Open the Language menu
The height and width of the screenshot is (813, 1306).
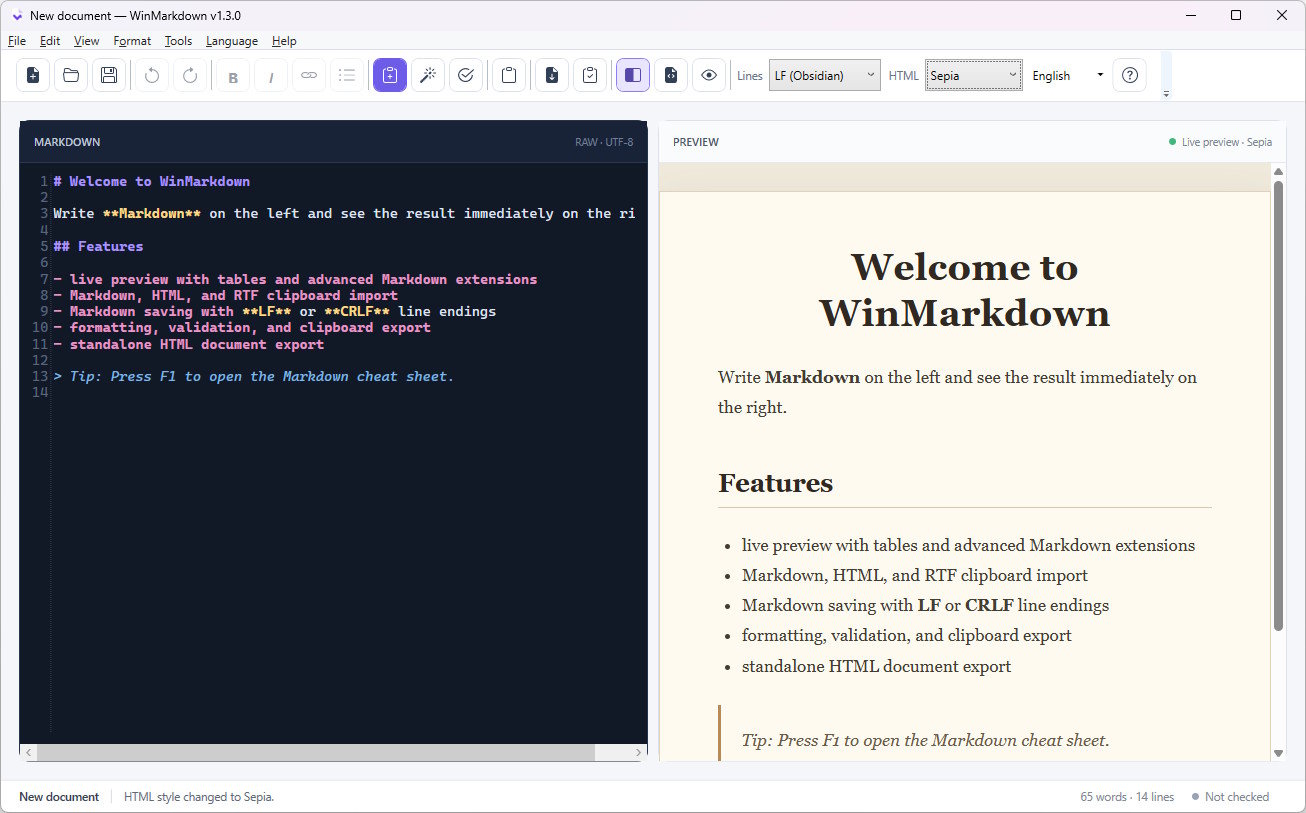click(x=232, y=41)
